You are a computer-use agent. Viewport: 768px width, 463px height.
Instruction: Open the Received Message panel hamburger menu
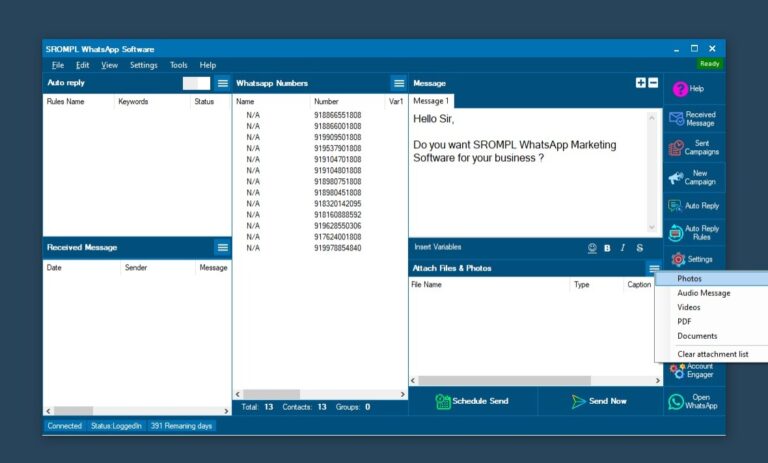(223, 247)
